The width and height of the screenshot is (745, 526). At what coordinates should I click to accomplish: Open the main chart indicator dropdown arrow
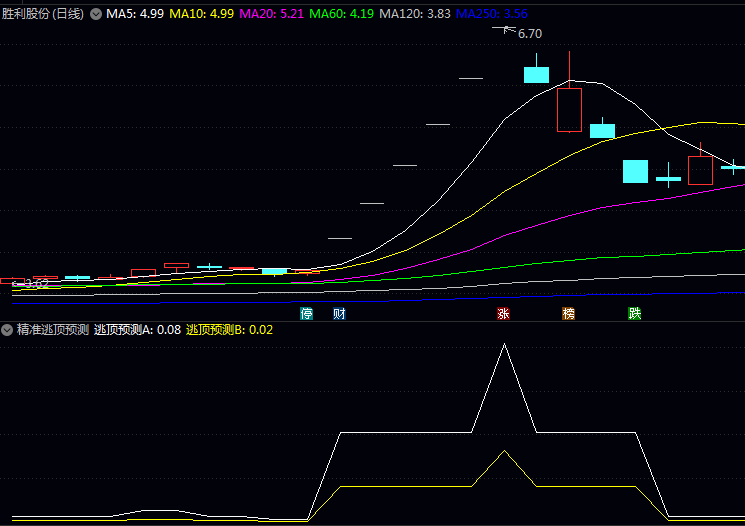pyautogui.click(x=96, y=14)
